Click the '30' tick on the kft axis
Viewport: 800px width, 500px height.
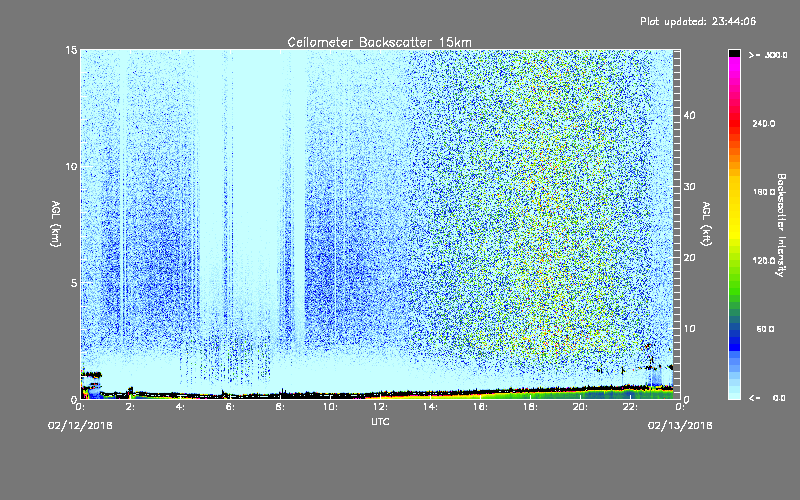coord(689,187)
